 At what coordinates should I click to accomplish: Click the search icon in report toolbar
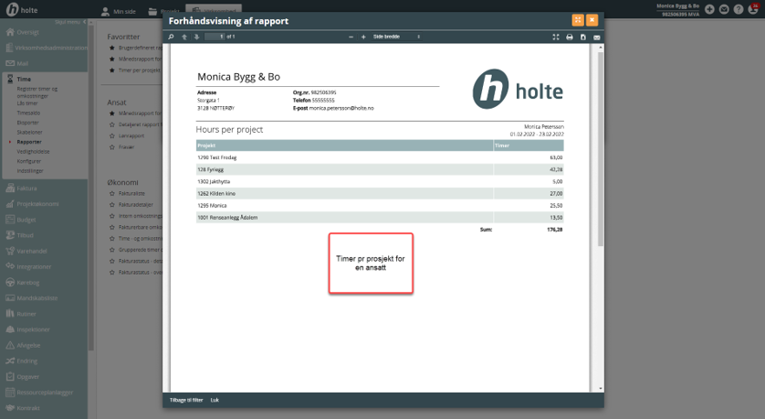[171, 36]
